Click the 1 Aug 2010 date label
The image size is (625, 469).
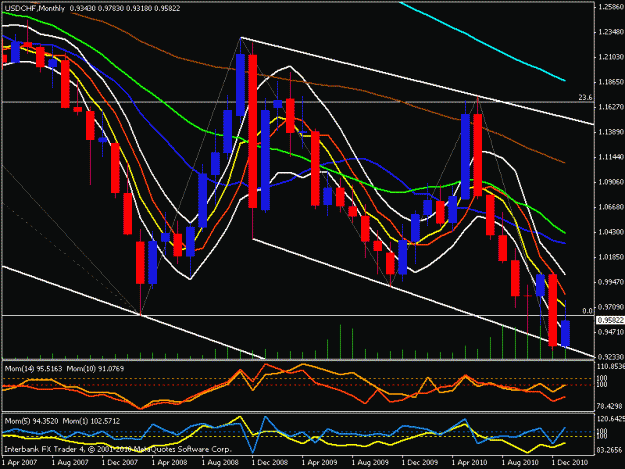click(x=520, y=463)
